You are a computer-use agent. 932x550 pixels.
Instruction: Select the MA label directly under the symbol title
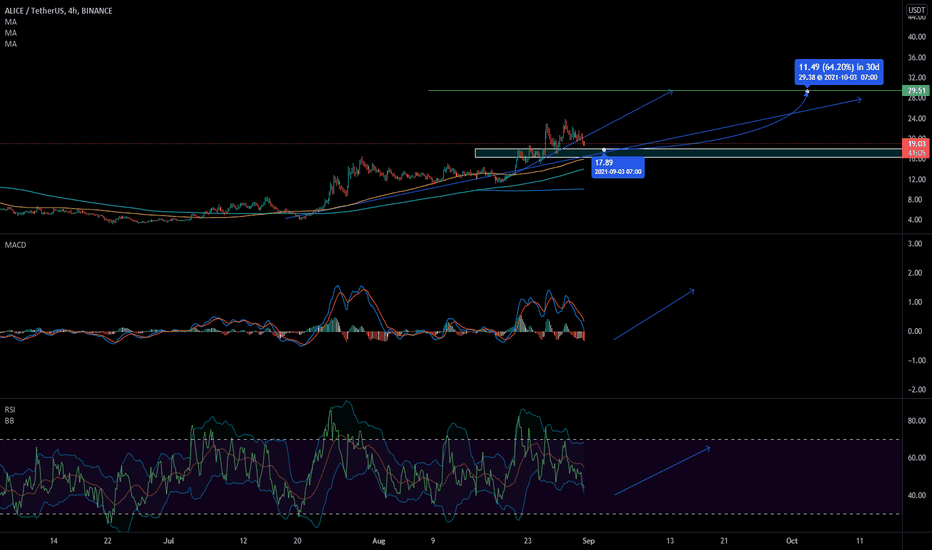[11, 22]
